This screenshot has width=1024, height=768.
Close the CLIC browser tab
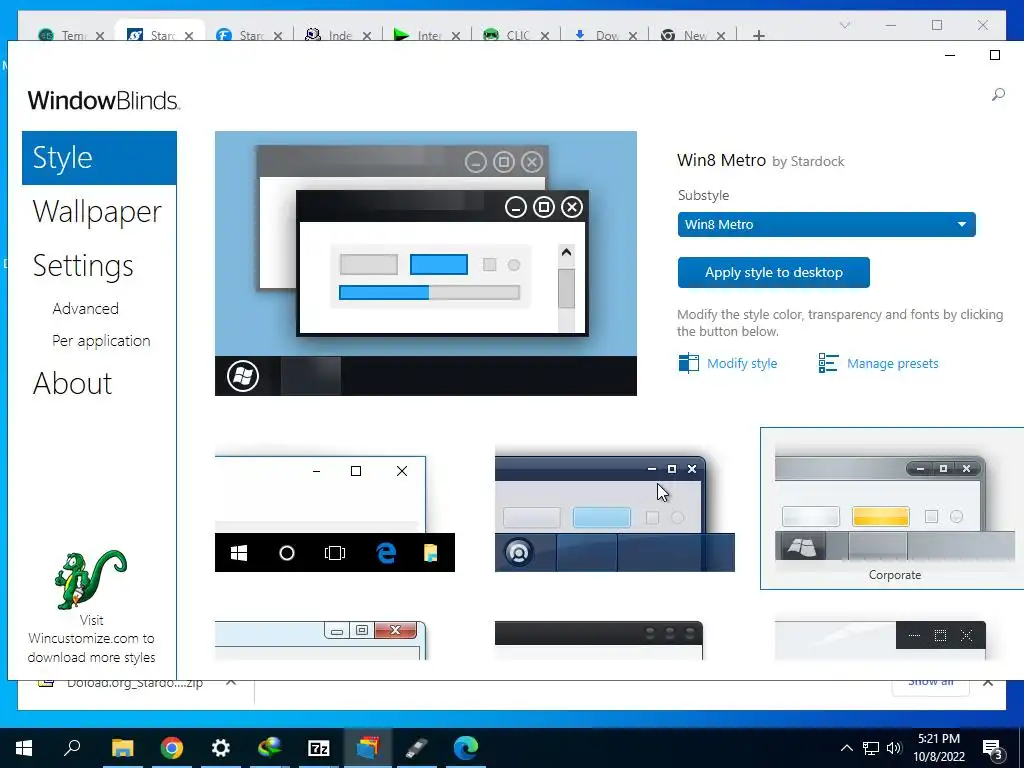click(x=545, y=36)
